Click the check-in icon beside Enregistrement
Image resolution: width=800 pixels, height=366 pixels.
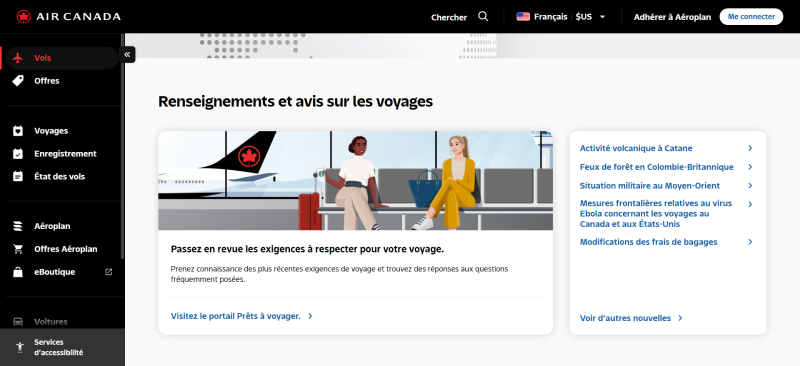(x=18, y=154)
